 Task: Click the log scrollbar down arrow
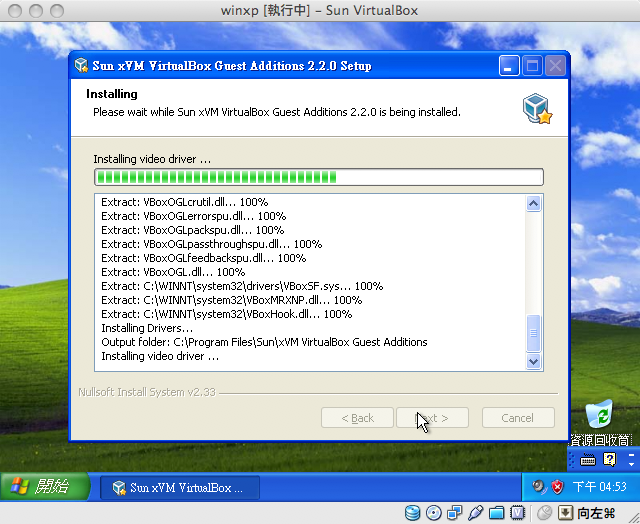[x=533, y=362]
